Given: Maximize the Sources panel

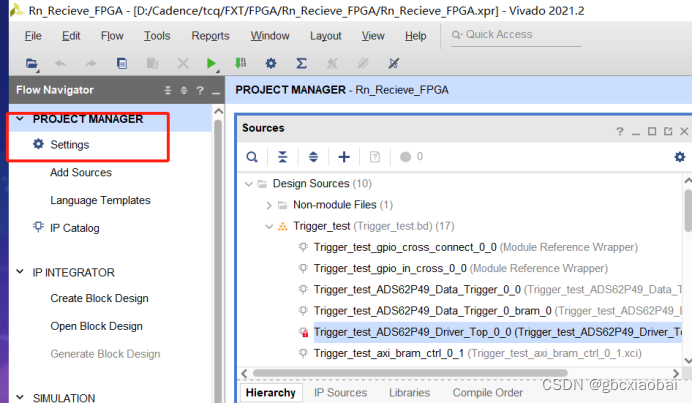Looking at the screenshot, I should 652,131.
